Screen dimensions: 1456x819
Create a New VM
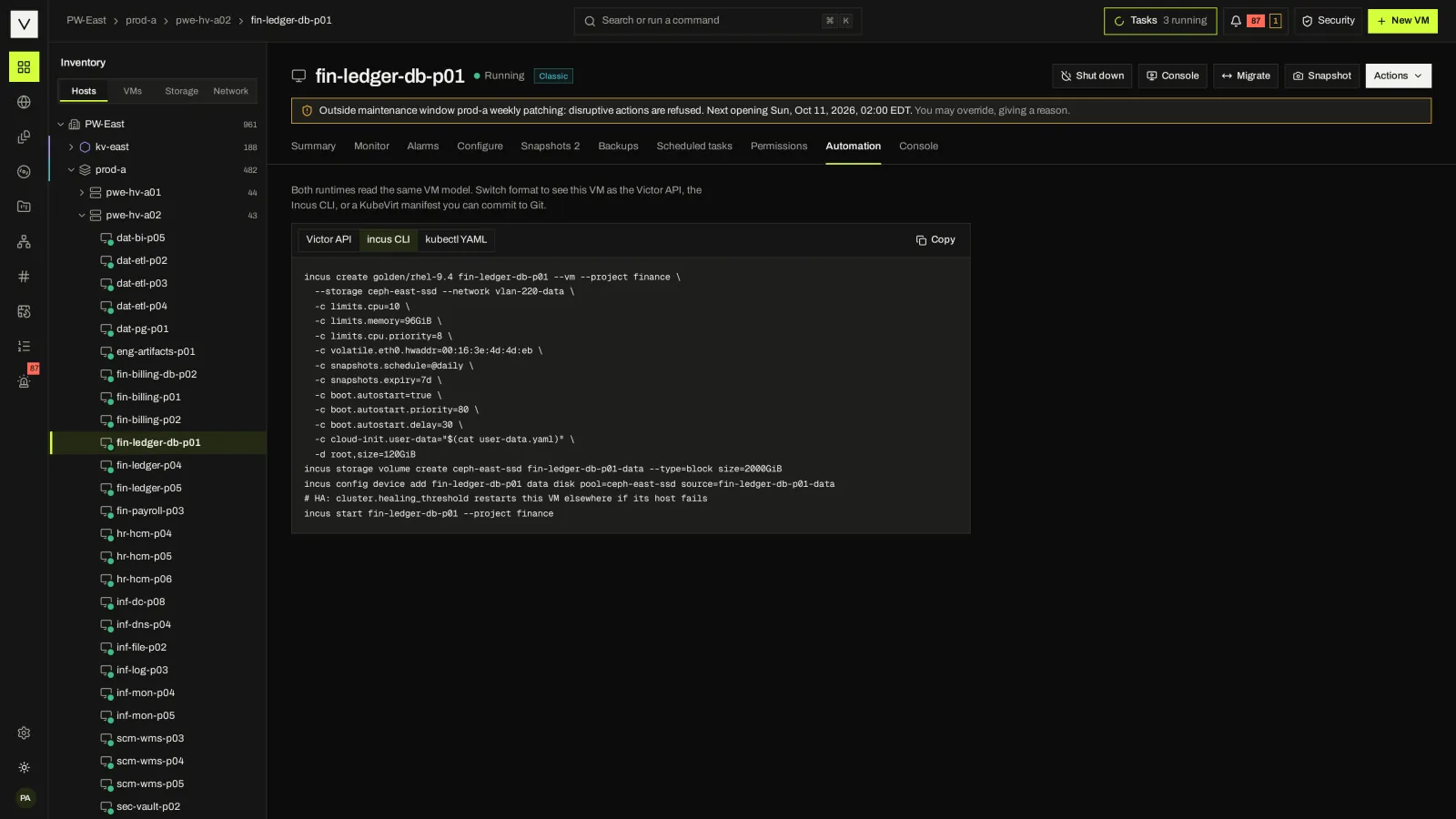[1402, 21]
